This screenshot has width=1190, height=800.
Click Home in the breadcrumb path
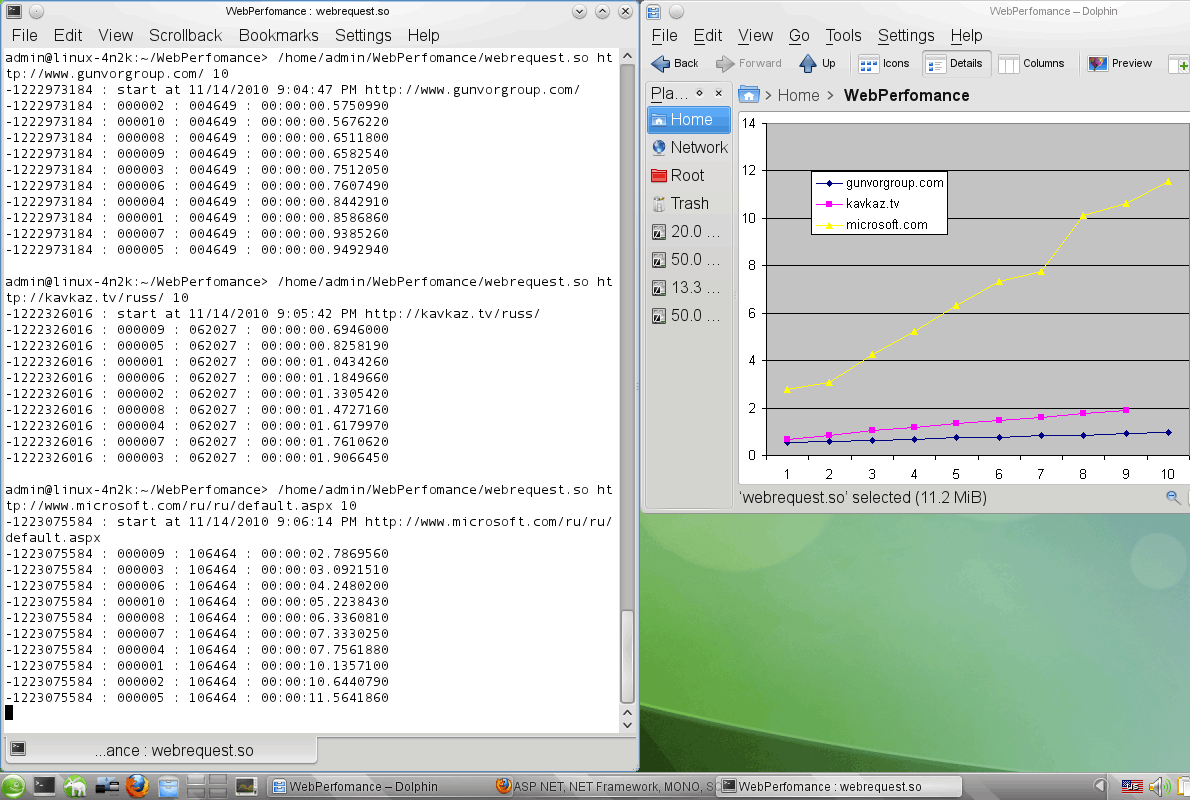coord(798,95)
